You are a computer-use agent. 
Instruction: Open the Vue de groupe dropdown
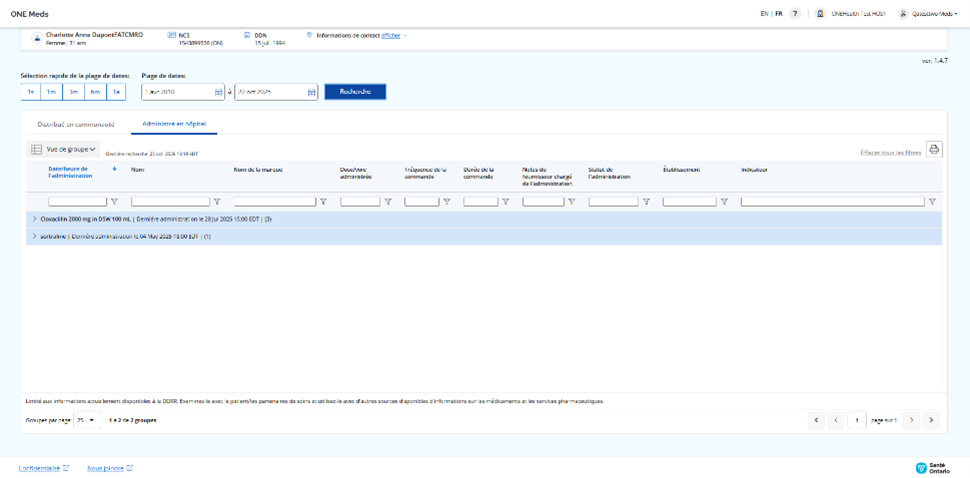64,150
